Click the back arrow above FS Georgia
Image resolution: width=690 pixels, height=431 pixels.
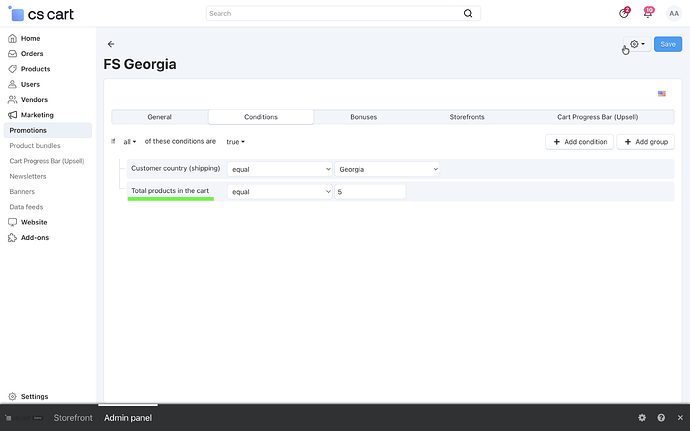point(111,44)
